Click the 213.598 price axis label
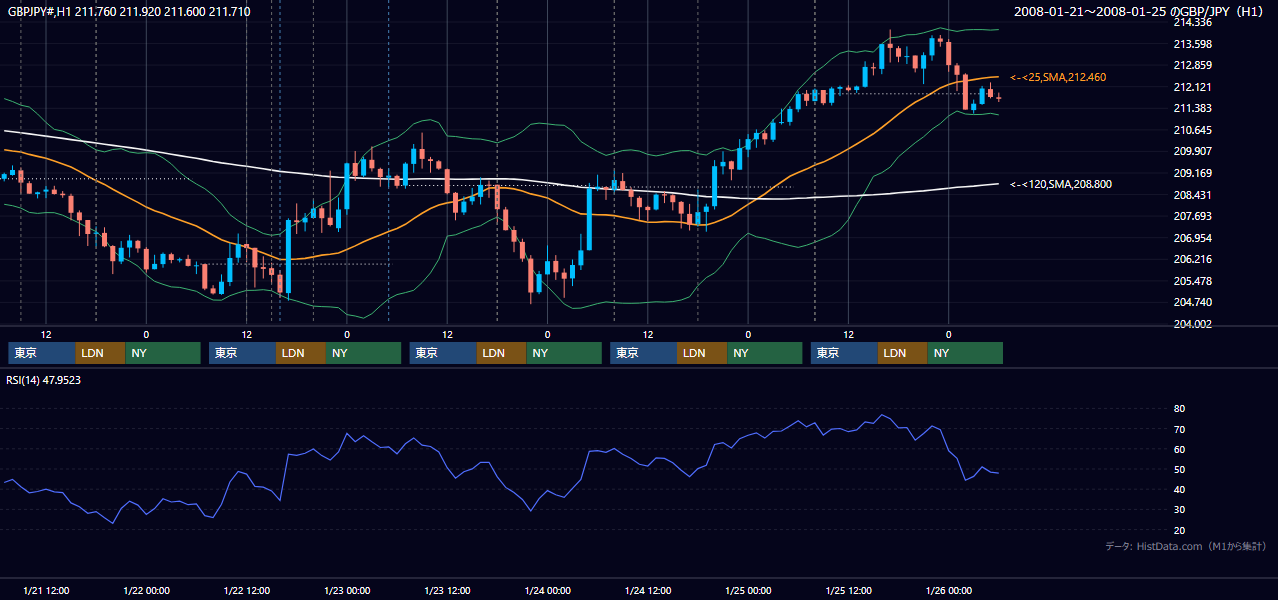Screen dimensions: 1278x600 1192,44
